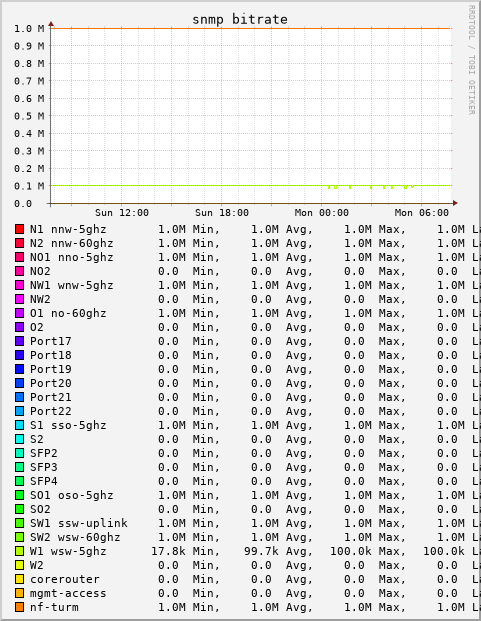Click the SFP2 legend label
Screen dimensions: 481x621
[44, 453]
